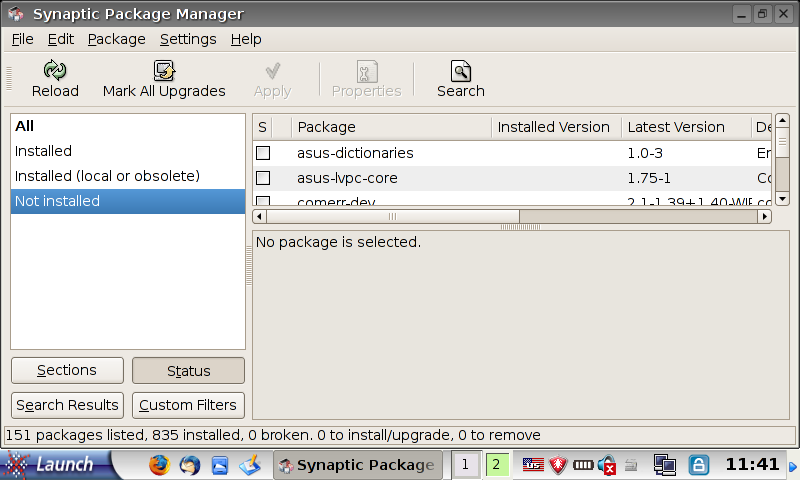Click the status bar package count text
The width and height of the screenshot is (800, 480).
tap(273, 435)
